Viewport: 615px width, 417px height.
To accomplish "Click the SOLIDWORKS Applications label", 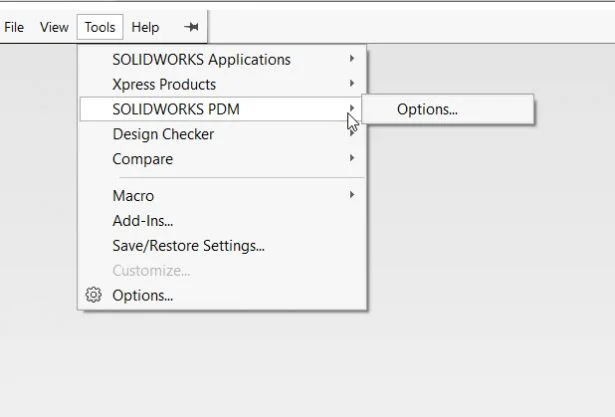I will point(201,59).
